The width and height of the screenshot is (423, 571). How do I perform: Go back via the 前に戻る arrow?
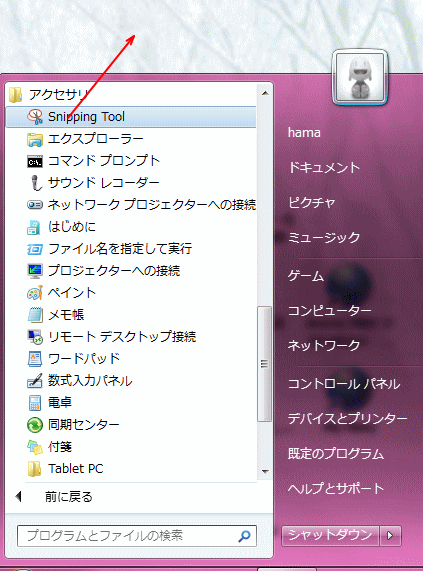coord(19,496)
